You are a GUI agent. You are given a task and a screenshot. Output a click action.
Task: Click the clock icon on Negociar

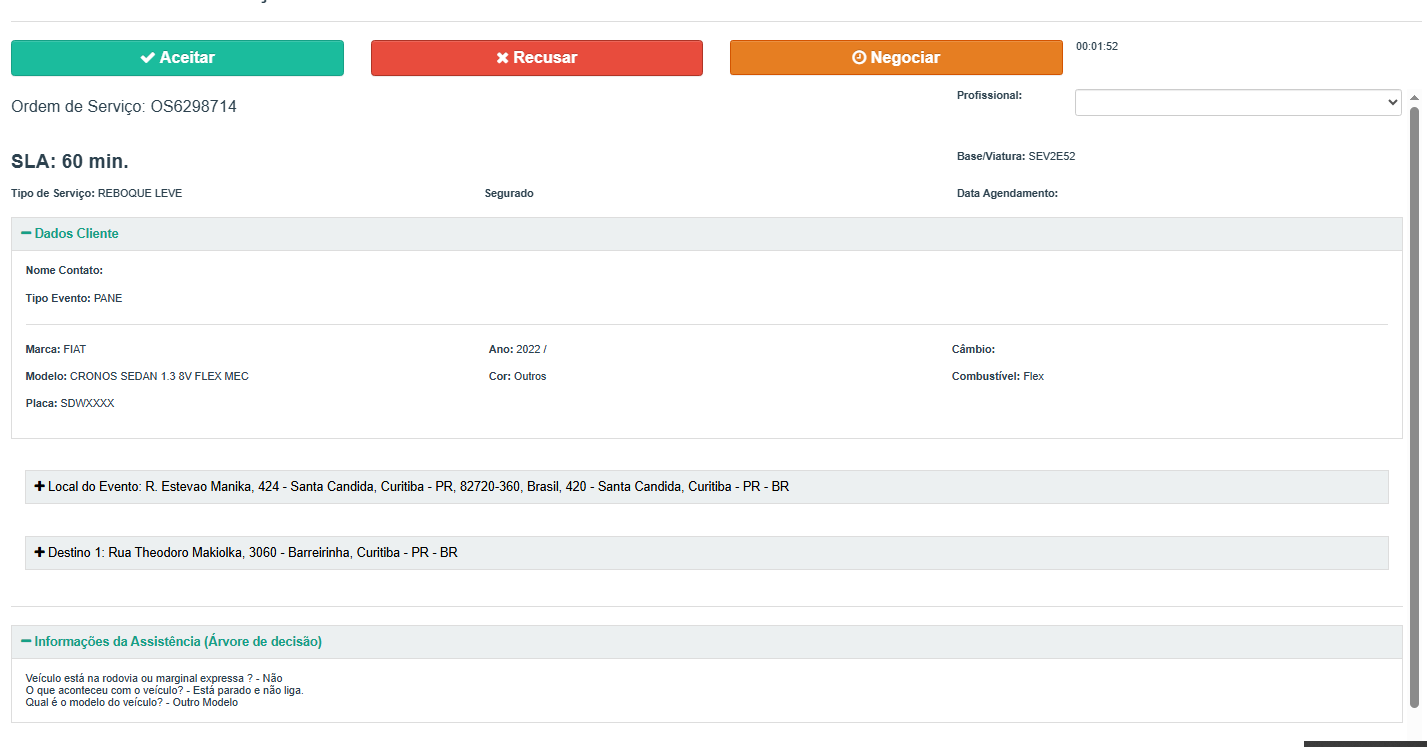(x=858, y=58)
